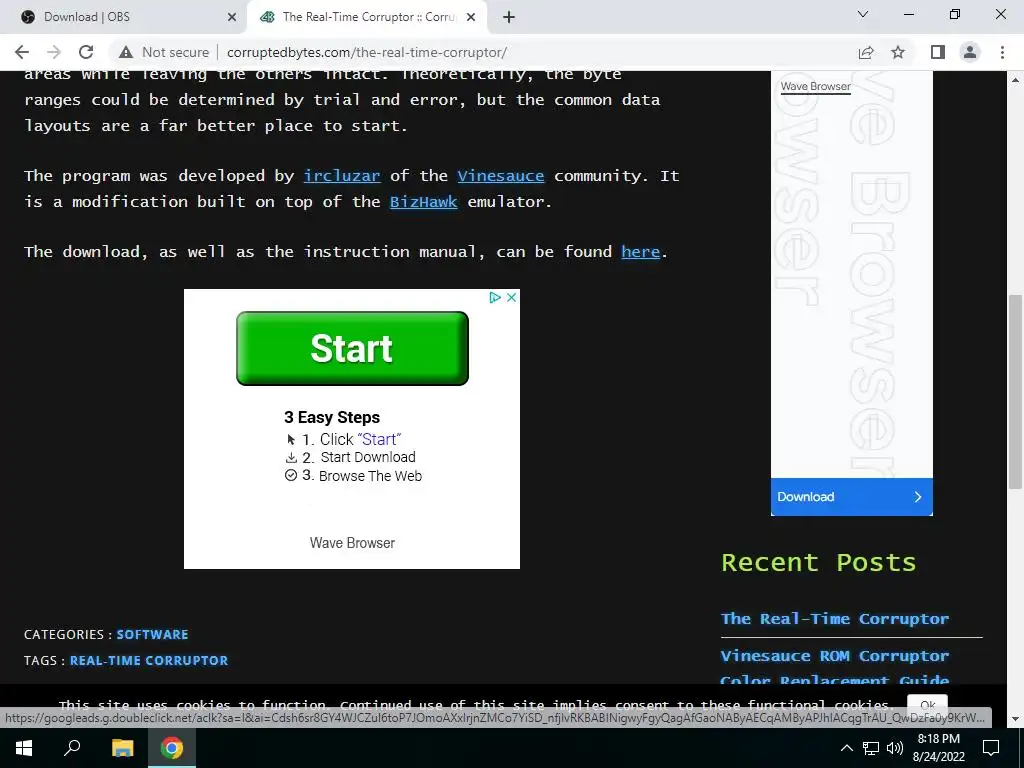Image resolution: width=1024 pixels, height=768 pixels.
Task: Open a new browser tab
Action: point(509,18)
